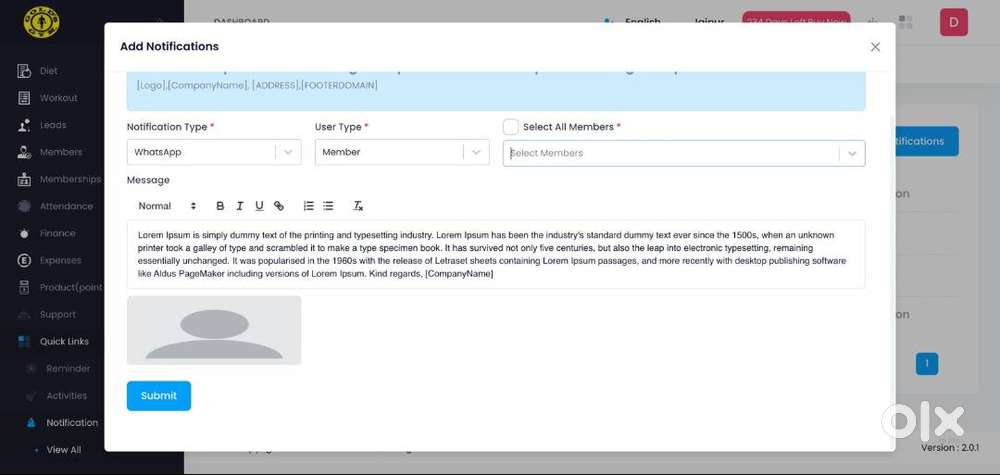Click the insert link icon
Viewport: 1000px width, 475px height.
click(279, 206)
